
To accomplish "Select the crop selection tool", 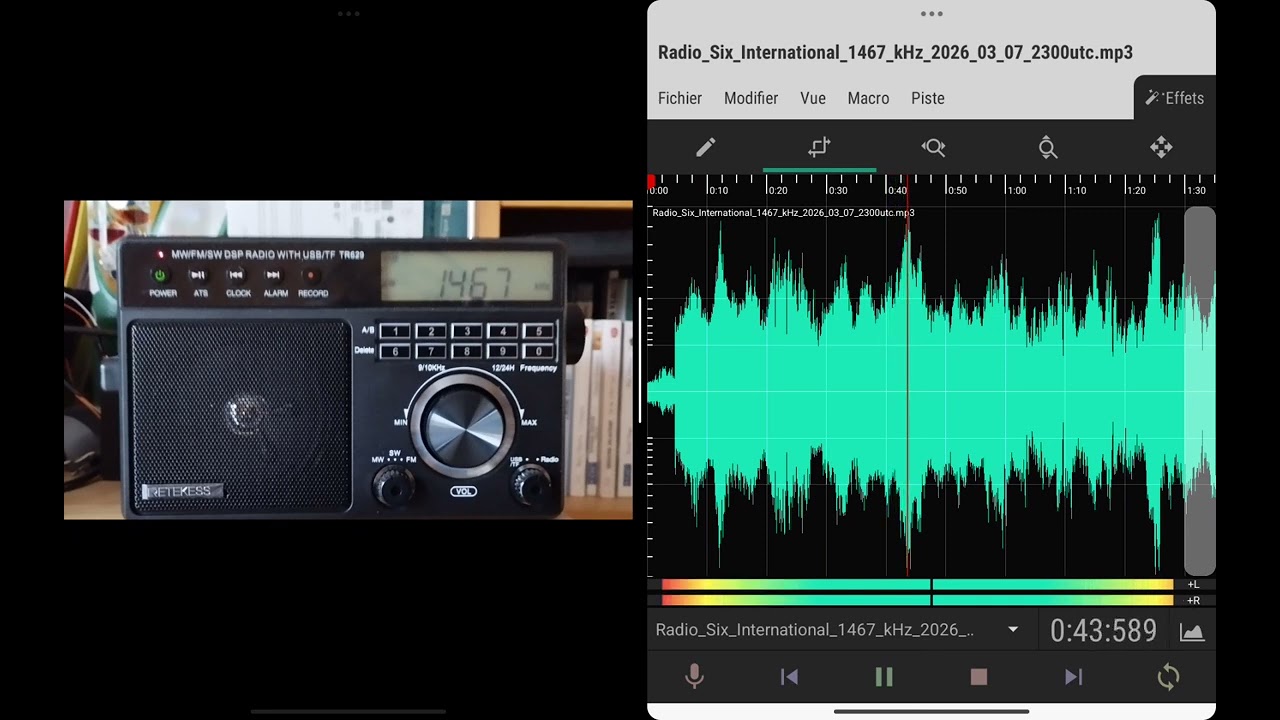I will click(x=819, y=148).
